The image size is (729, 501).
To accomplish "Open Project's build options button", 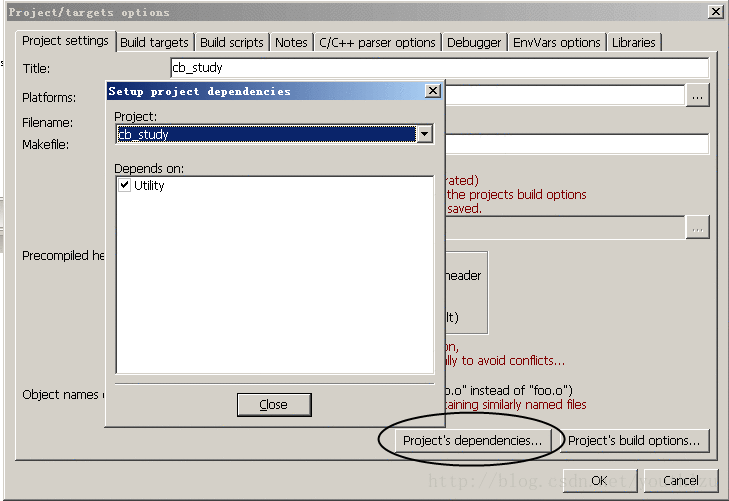I will tap(634, 440).
